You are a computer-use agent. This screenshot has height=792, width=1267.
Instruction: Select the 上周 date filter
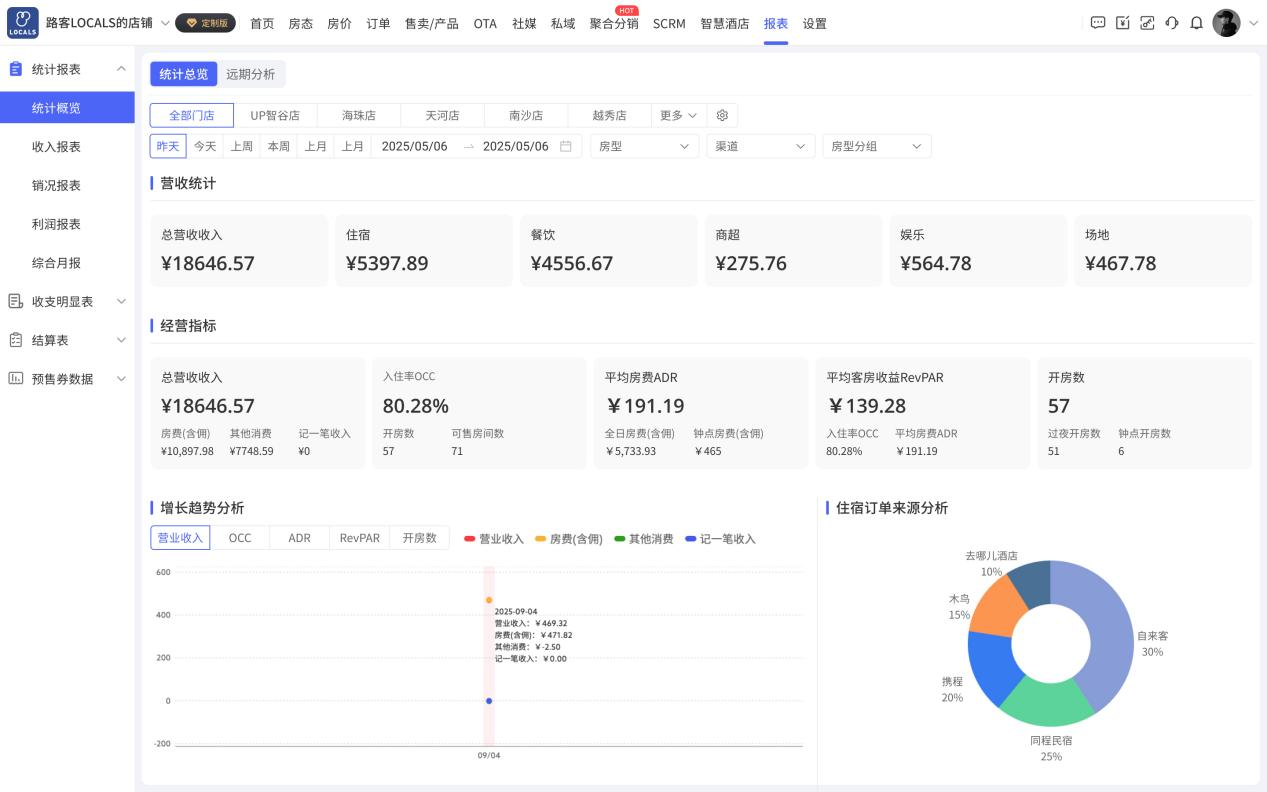pyautogui.click(x=241, y=146)
